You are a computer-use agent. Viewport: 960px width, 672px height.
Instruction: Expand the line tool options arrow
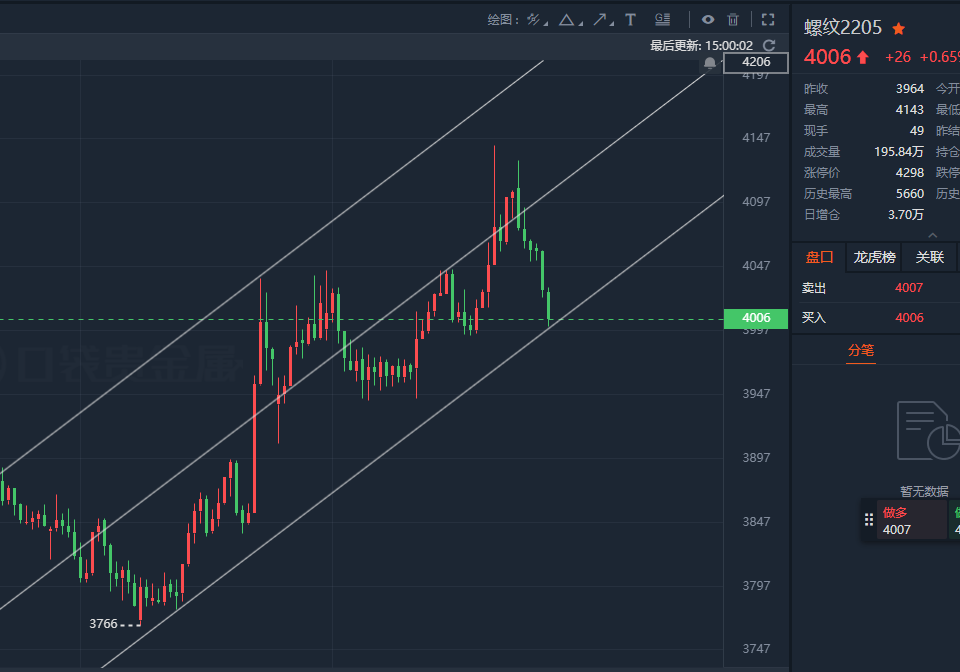[546, 24]
